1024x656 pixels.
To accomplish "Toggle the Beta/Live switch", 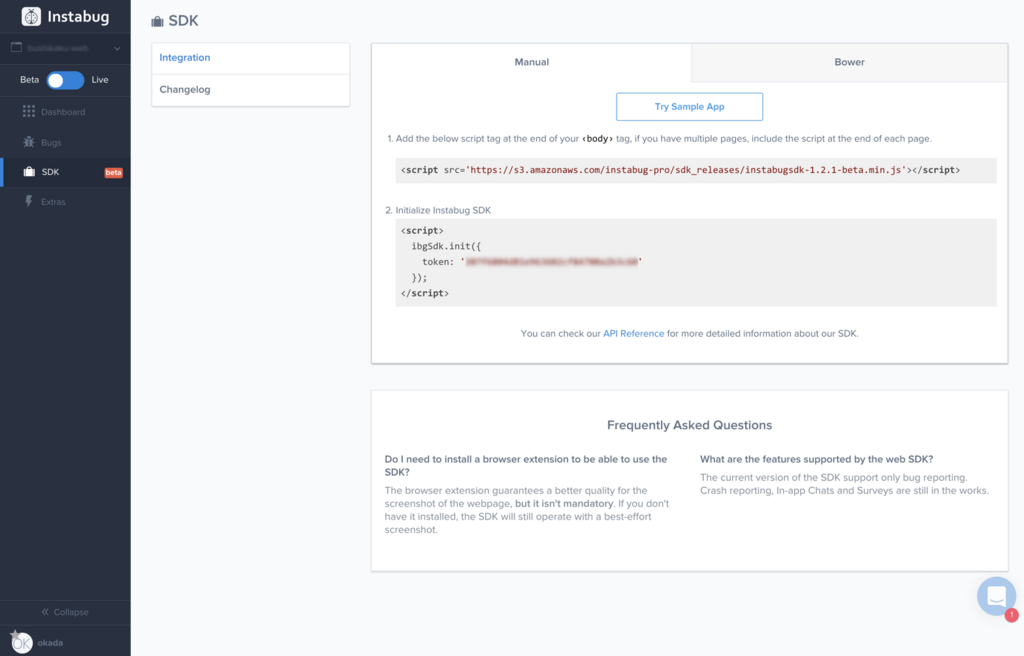I will coord(65,80).
